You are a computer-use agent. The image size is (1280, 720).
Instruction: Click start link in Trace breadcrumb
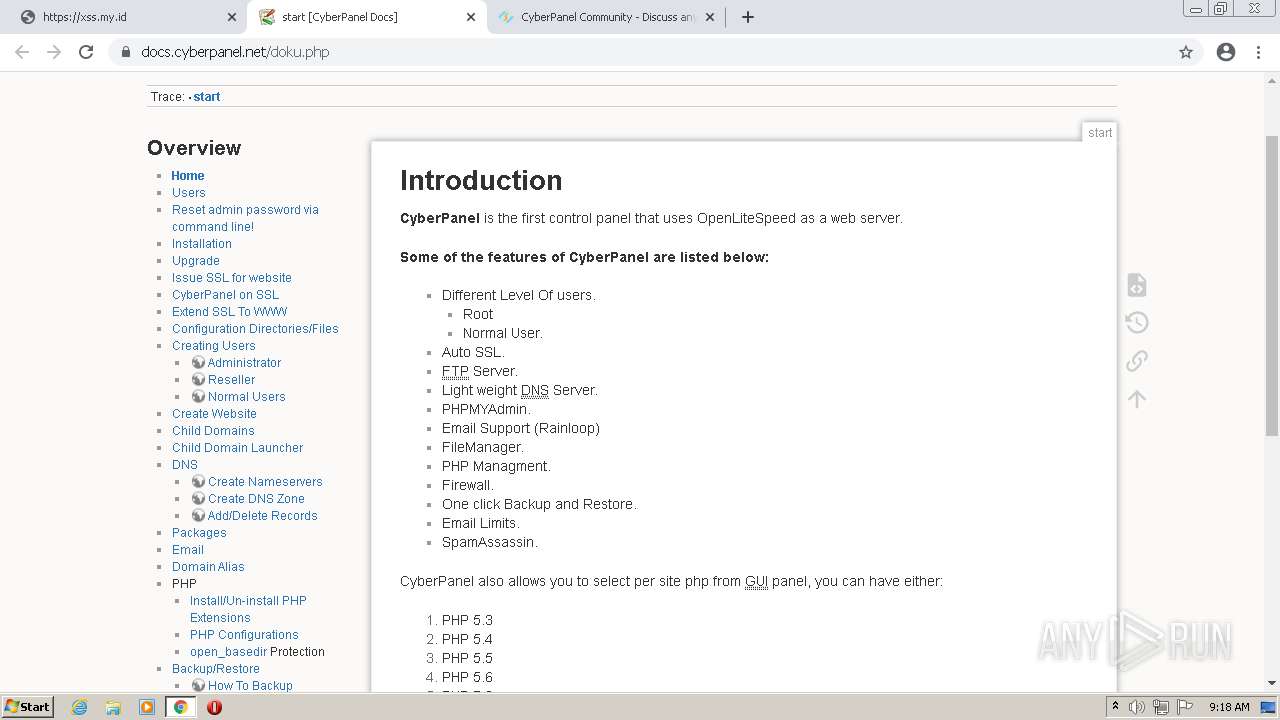(207, 97)
